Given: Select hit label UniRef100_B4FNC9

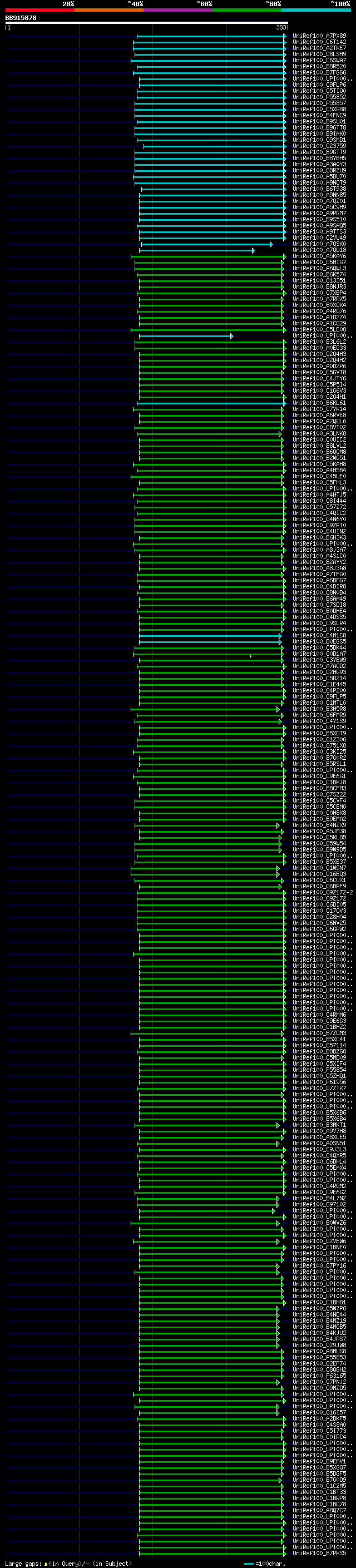Looking at the screenshot, I should coord(319,116).
